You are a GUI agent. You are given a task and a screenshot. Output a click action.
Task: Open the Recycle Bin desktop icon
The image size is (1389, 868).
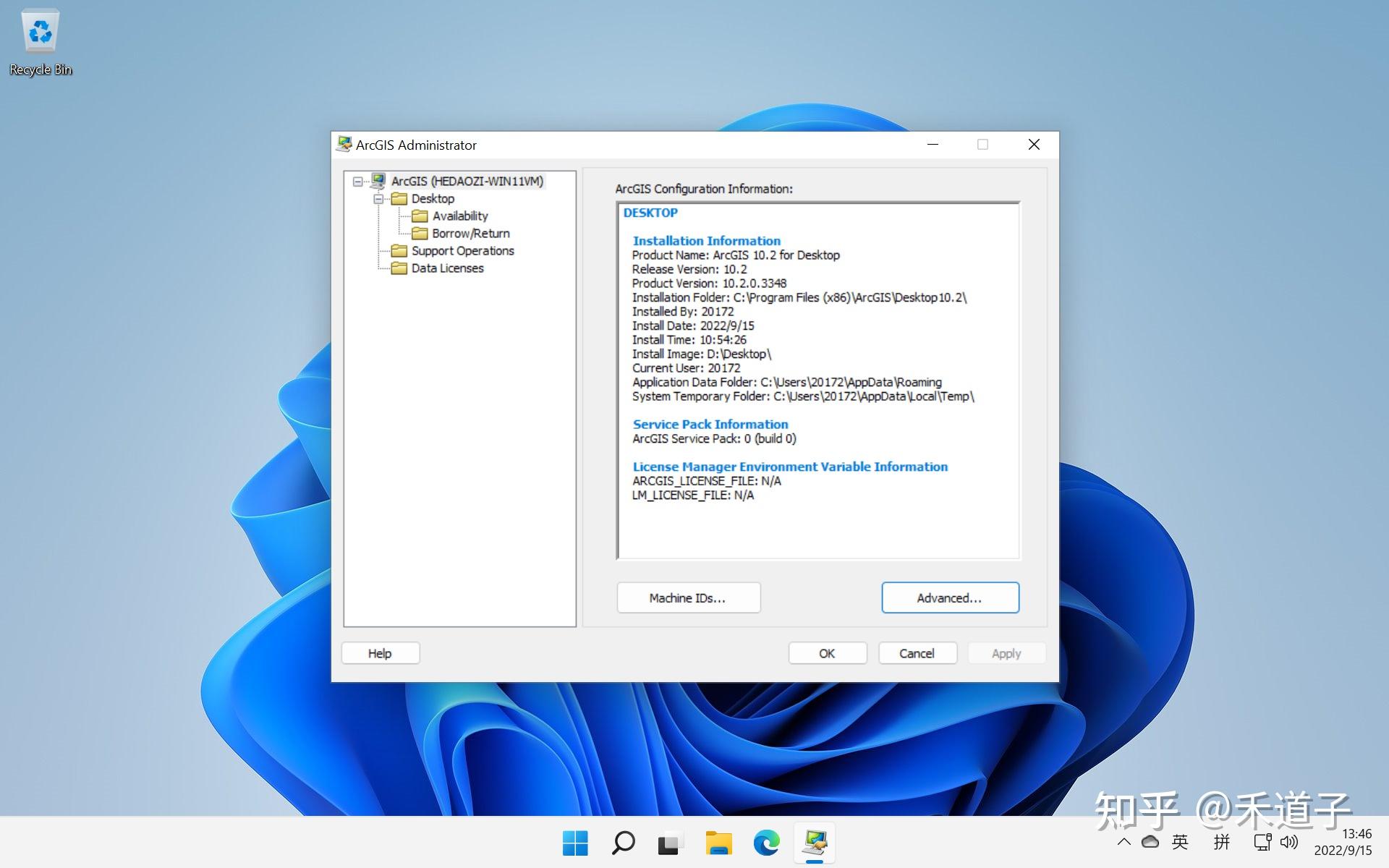pos(41,42)
